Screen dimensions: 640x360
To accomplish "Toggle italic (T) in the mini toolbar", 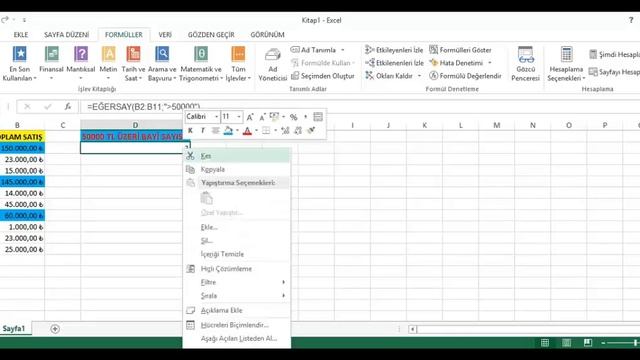I will pos(202,131).
